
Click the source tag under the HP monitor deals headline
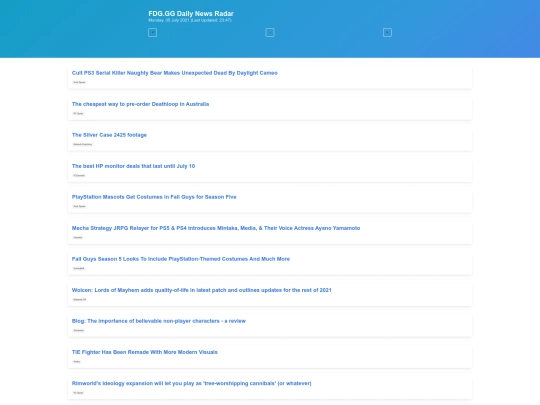[79, 175]
